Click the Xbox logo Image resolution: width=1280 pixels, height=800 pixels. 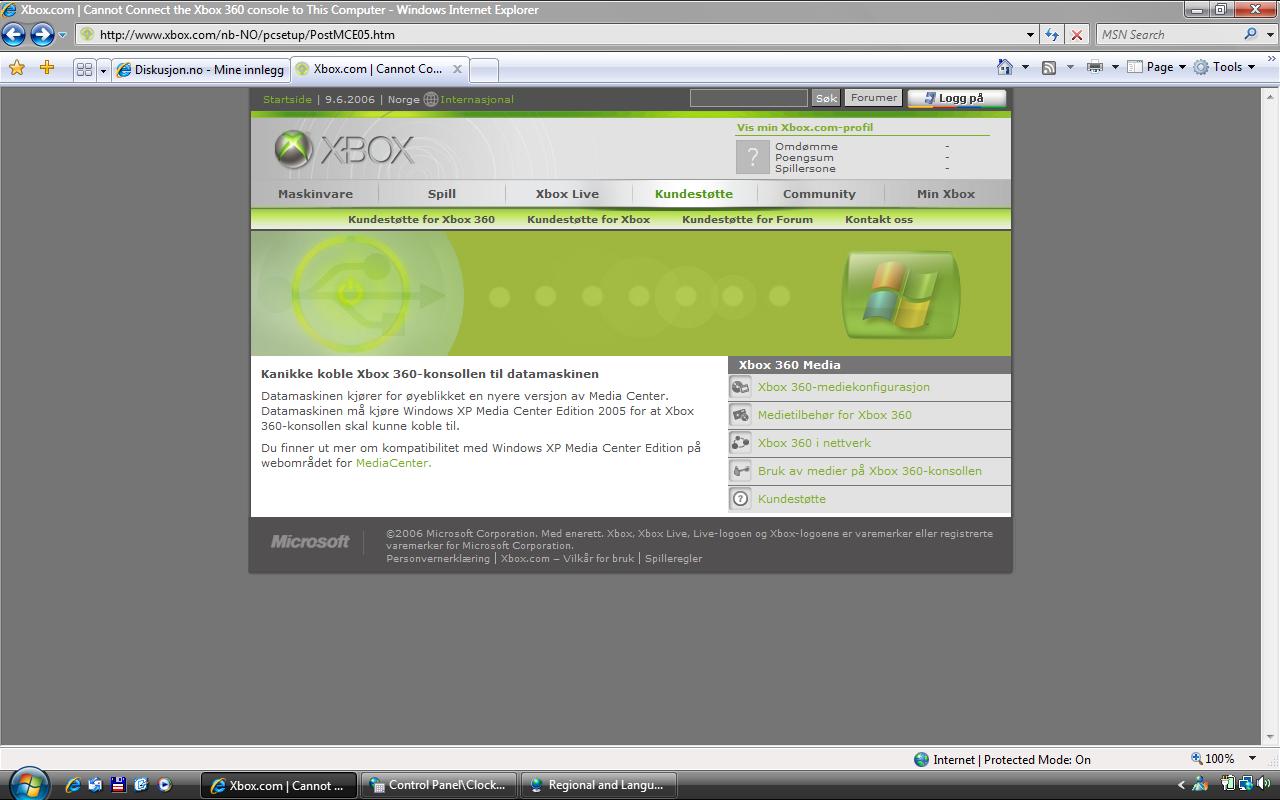pos(344,150)
